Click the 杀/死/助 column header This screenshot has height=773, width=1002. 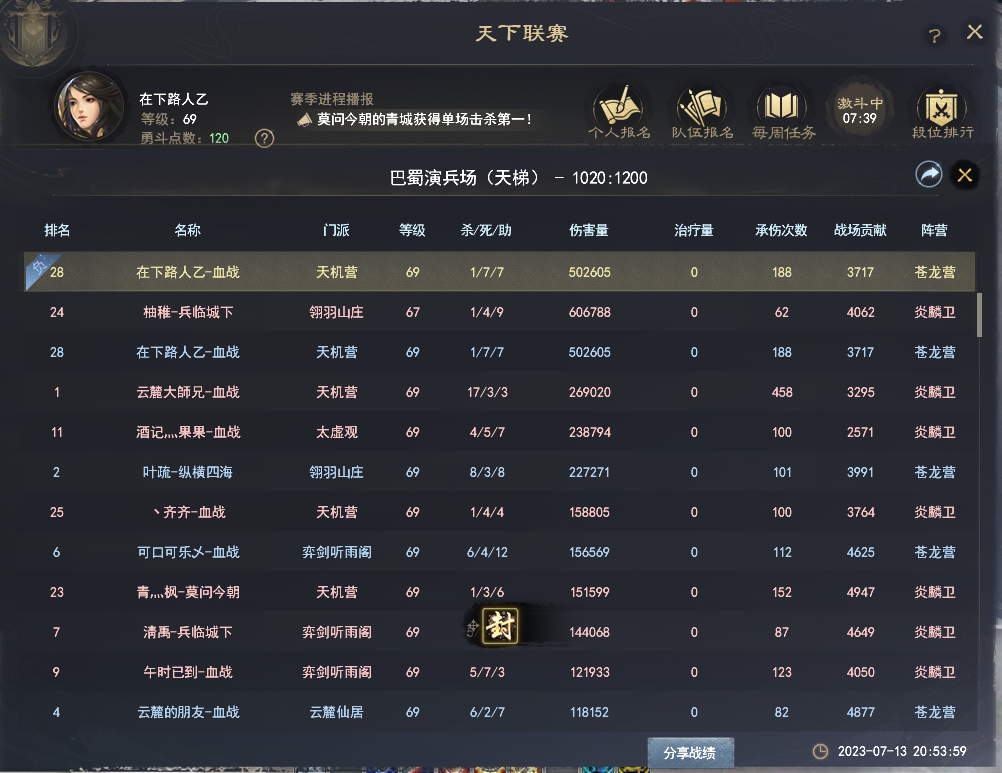[x=486, y=230]
